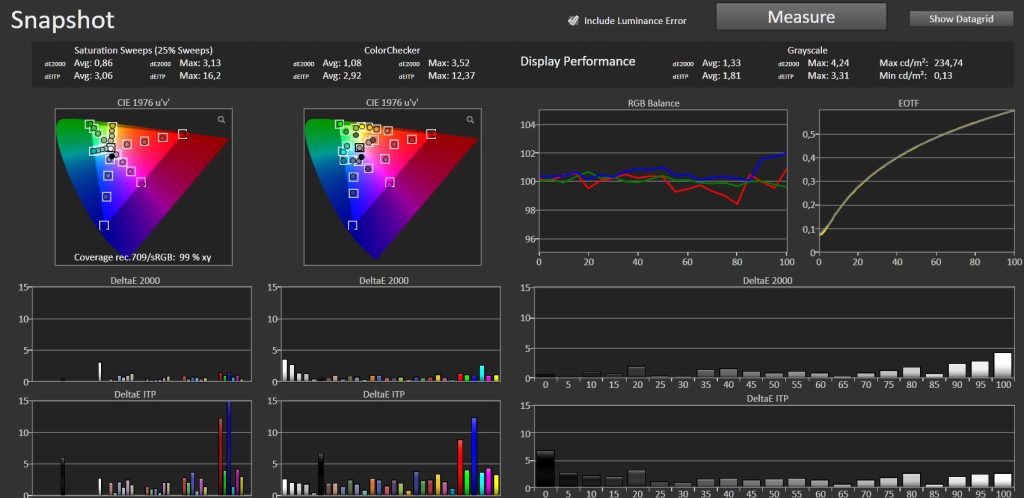
Task: Click the 100 percent bar in Grayscale DeltaE 2000
Action: pyautogui.click(x=1002, y=365)
